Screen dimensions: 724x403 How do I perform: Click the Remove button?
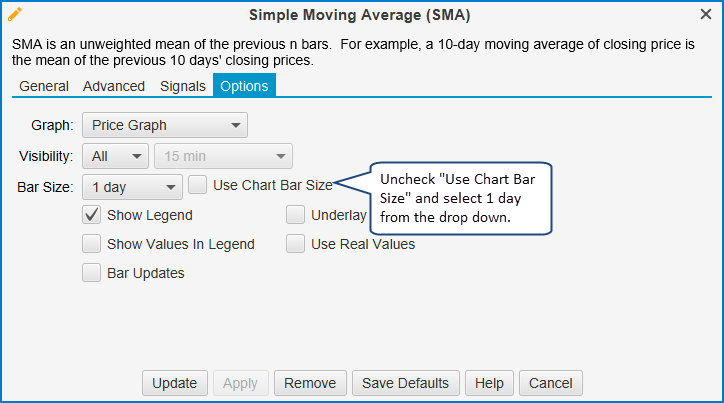point(310,383)
